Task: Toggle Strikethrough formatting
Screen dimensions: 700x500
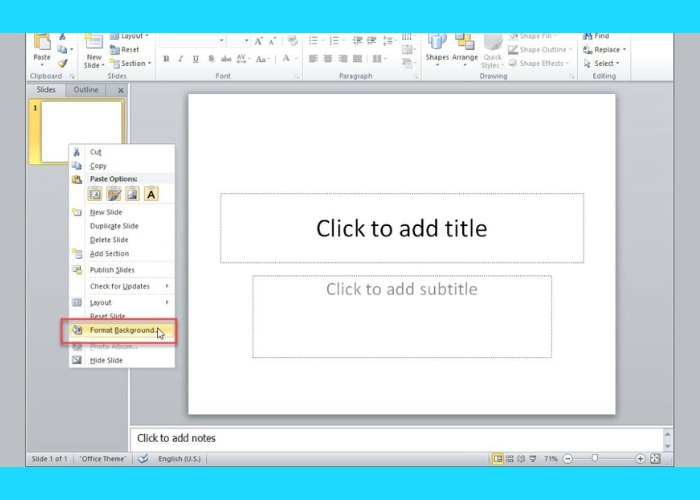Action: click(x=226, y=59)
